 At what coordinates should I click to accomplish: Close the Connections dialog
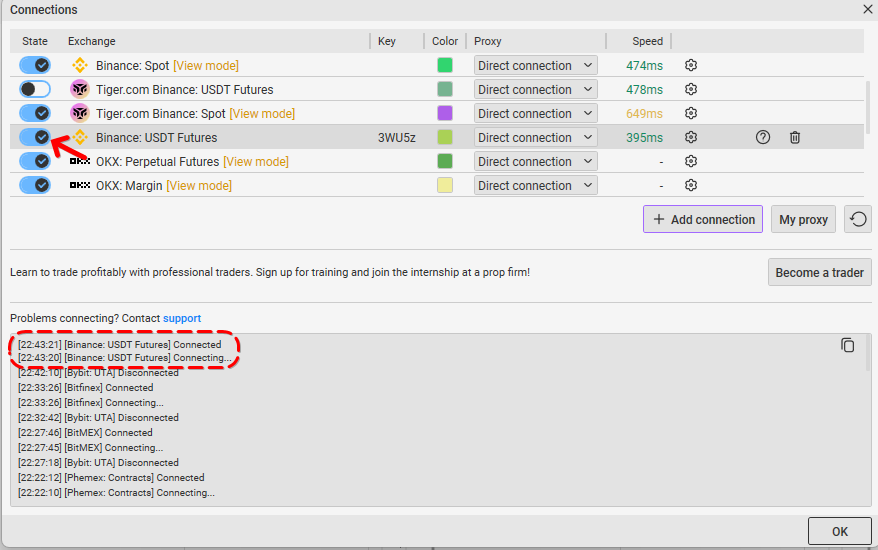click(867, 10)
